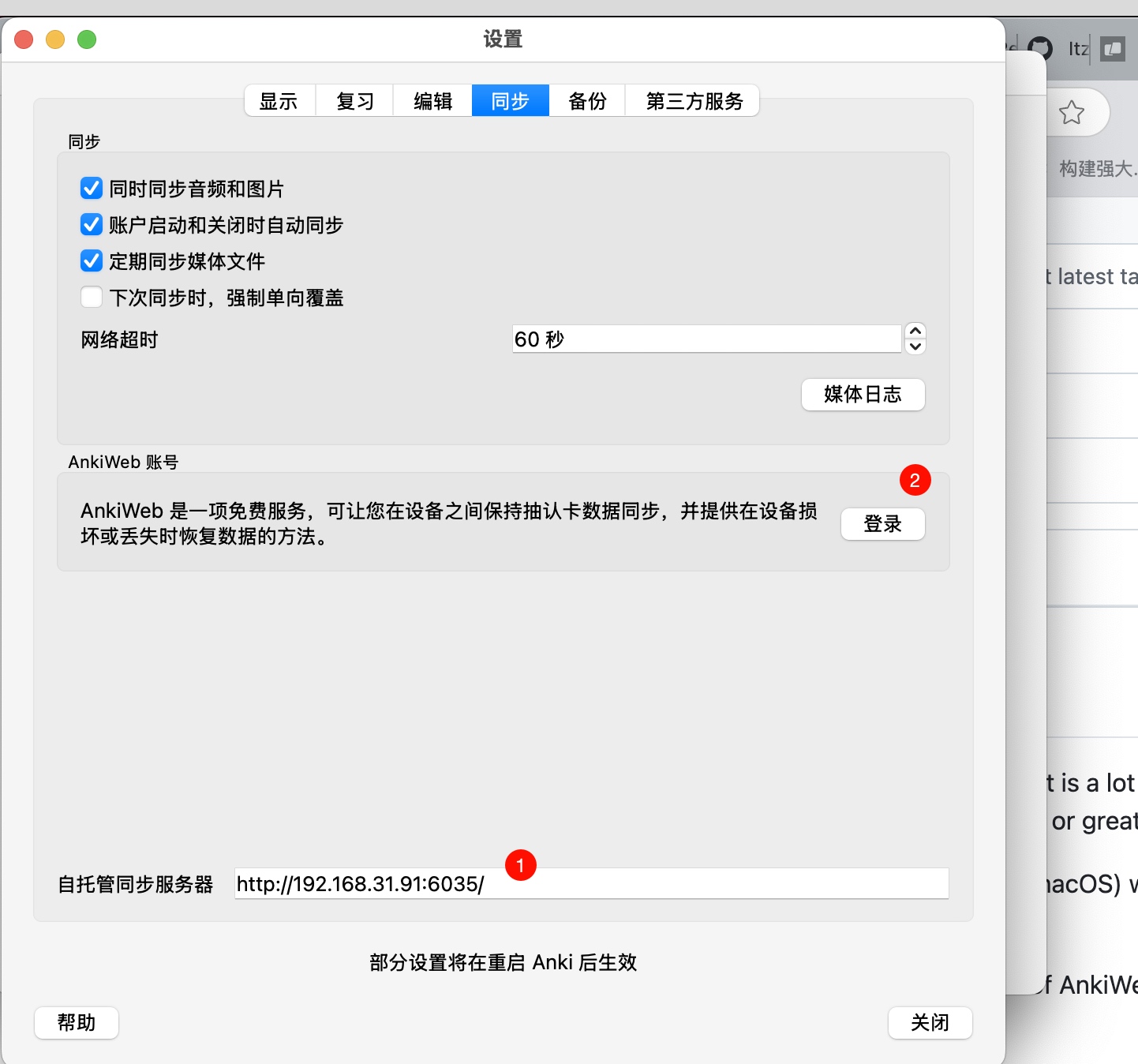Enable 下次同步时，强制单向覆盖 checkbox
The image size is (1138, 1064).
point(92,298)
